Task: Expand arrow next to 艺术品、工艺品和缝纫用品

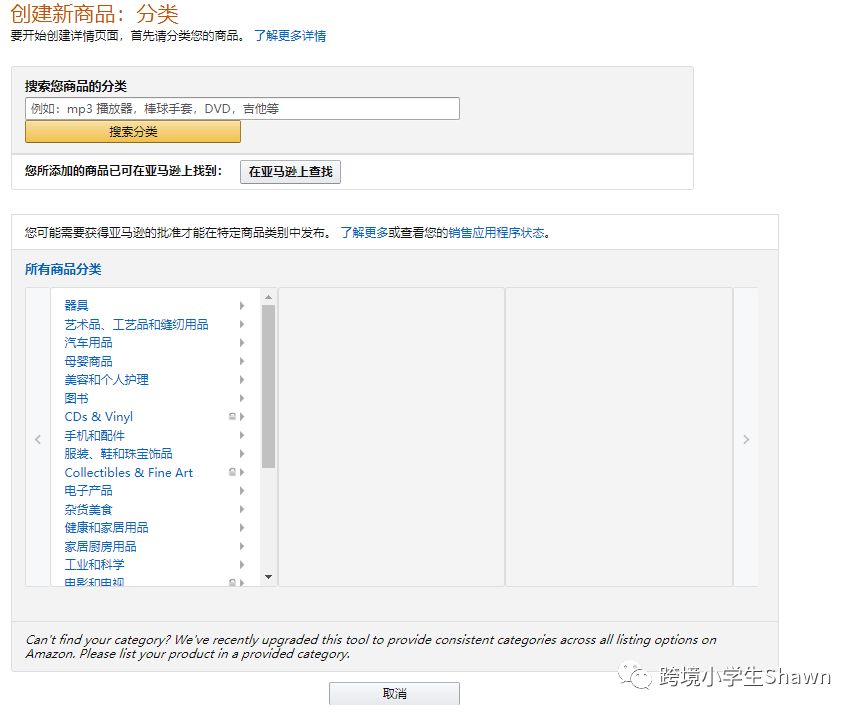Action: [242, 324]
